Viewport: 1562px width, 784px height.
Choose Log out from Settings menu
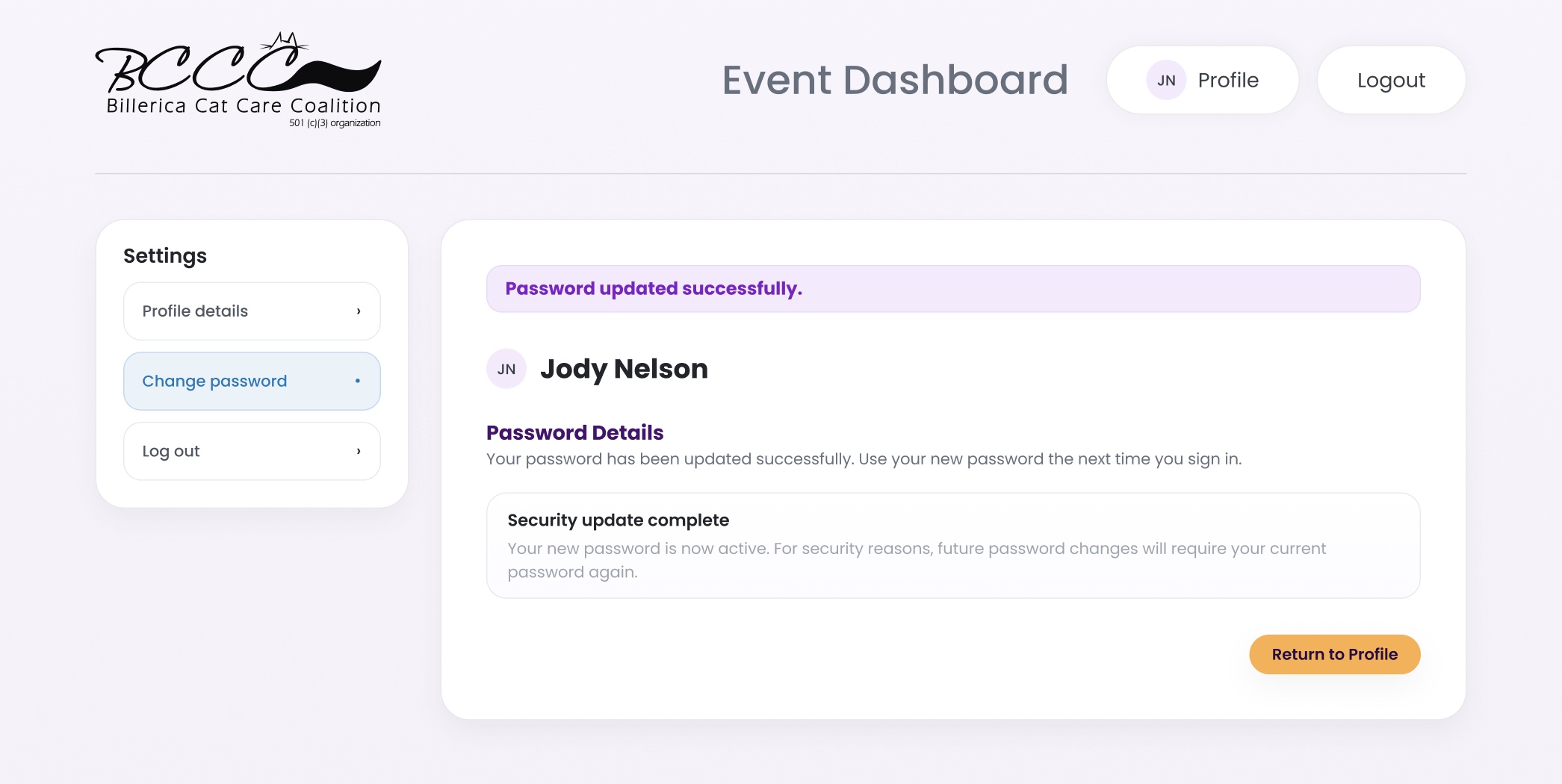point(251,451)
